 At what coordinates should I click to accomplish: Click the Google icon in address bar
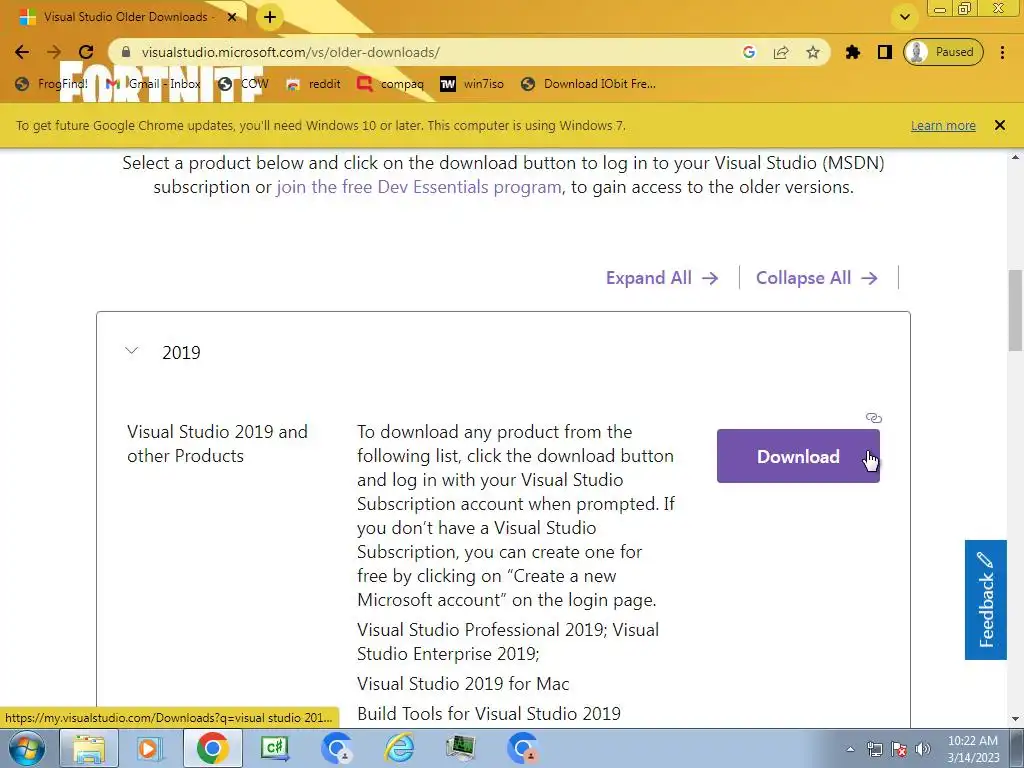point(749,52)
